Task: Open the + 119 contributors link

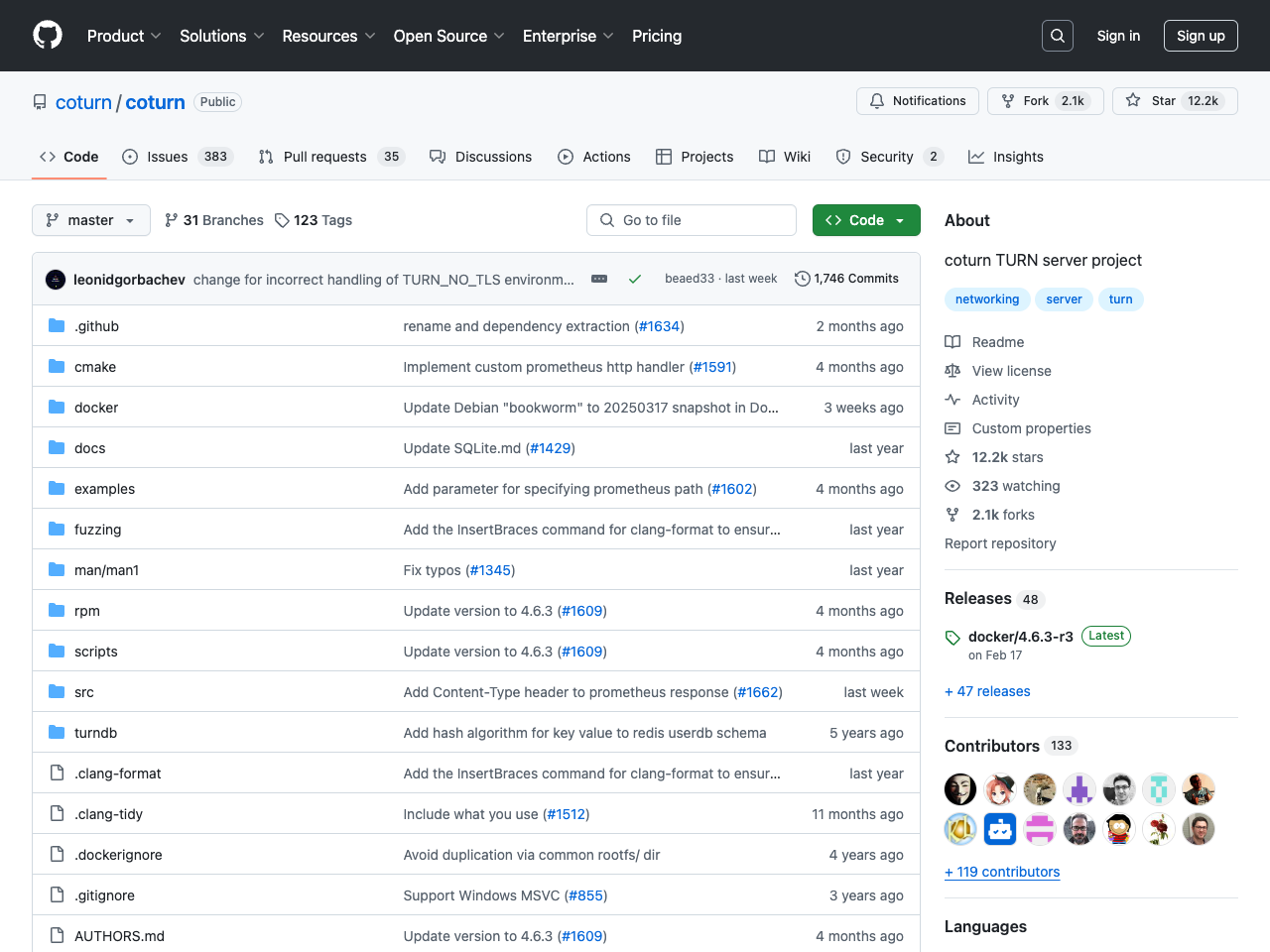Action: tap(1002, 872)
